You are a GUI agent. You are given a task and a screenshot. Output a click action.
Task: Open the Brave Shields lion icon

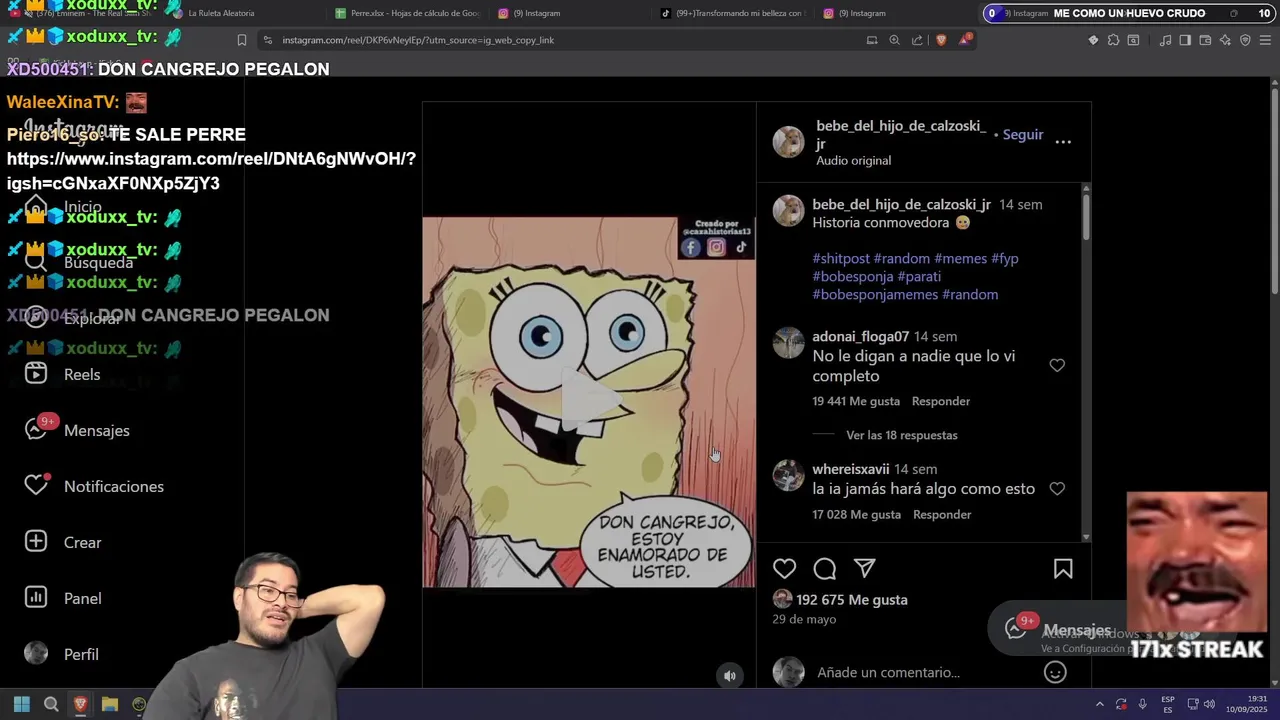(x=941, y=40)
